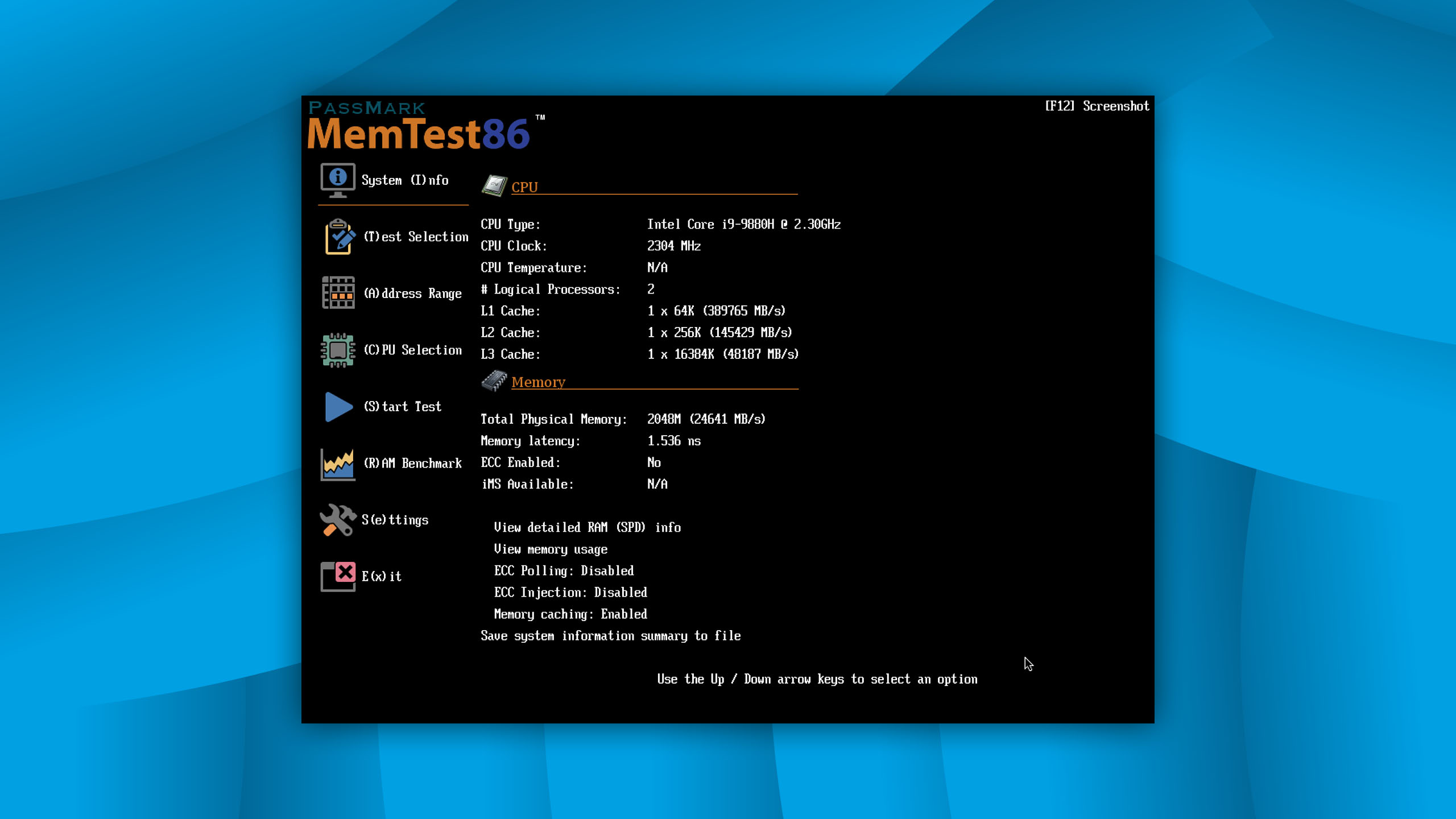Open the System (I)nfo menu label
The image size is (1456, 819).
405,180
